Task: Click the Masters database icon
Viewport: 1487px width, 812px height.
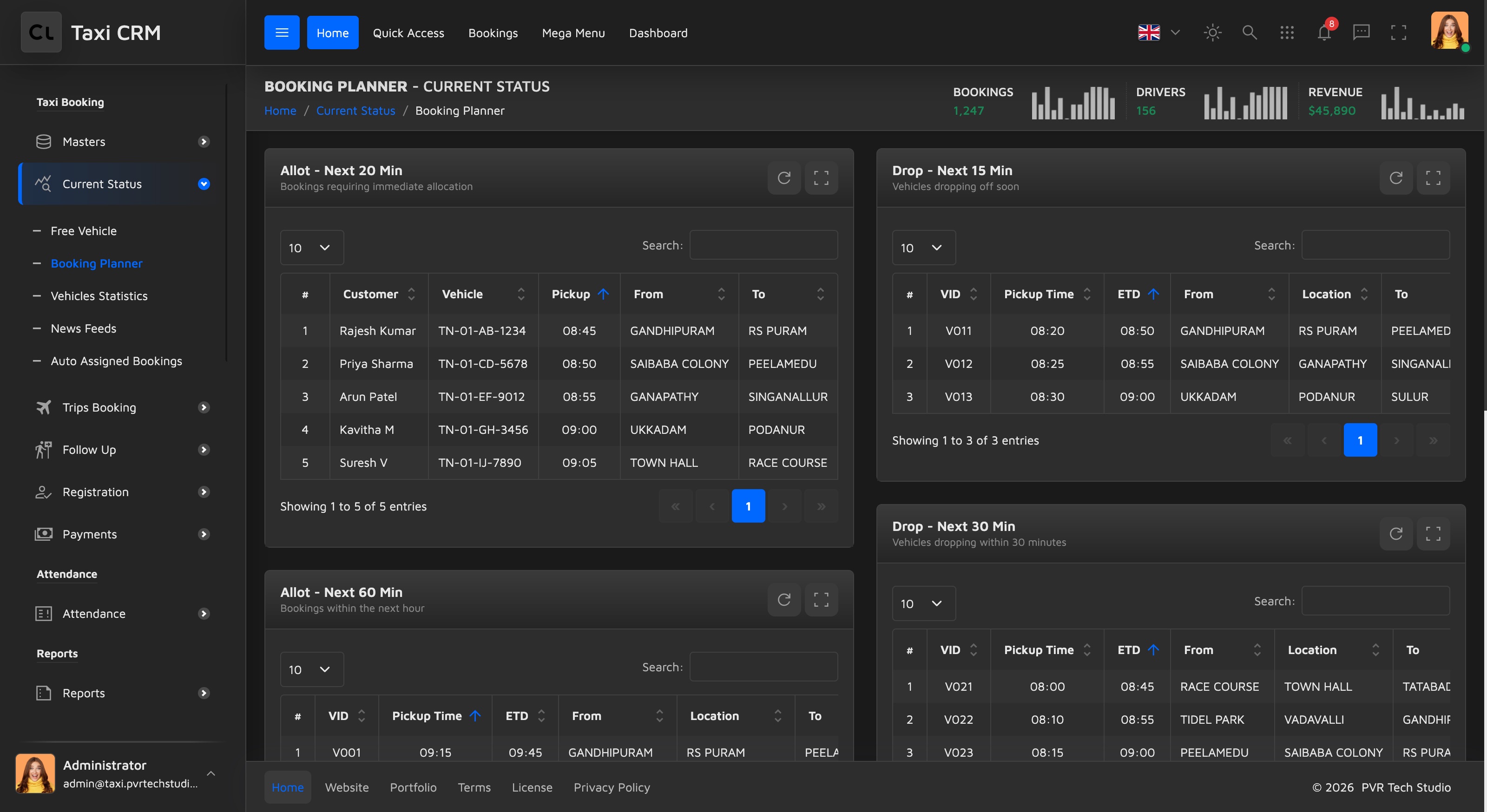Action: tap(43, 141)
